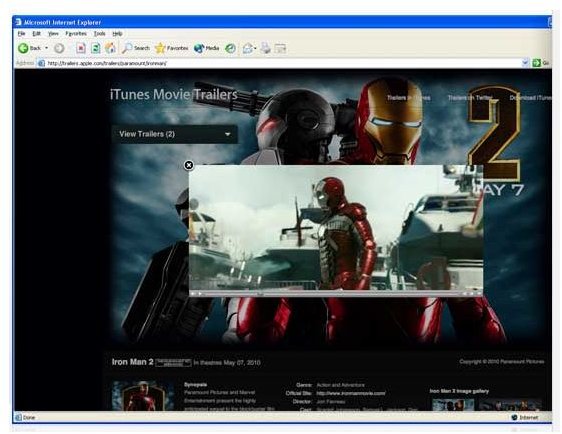Click the green Go button
Screen dimensions: 562x434
point(540,63)
